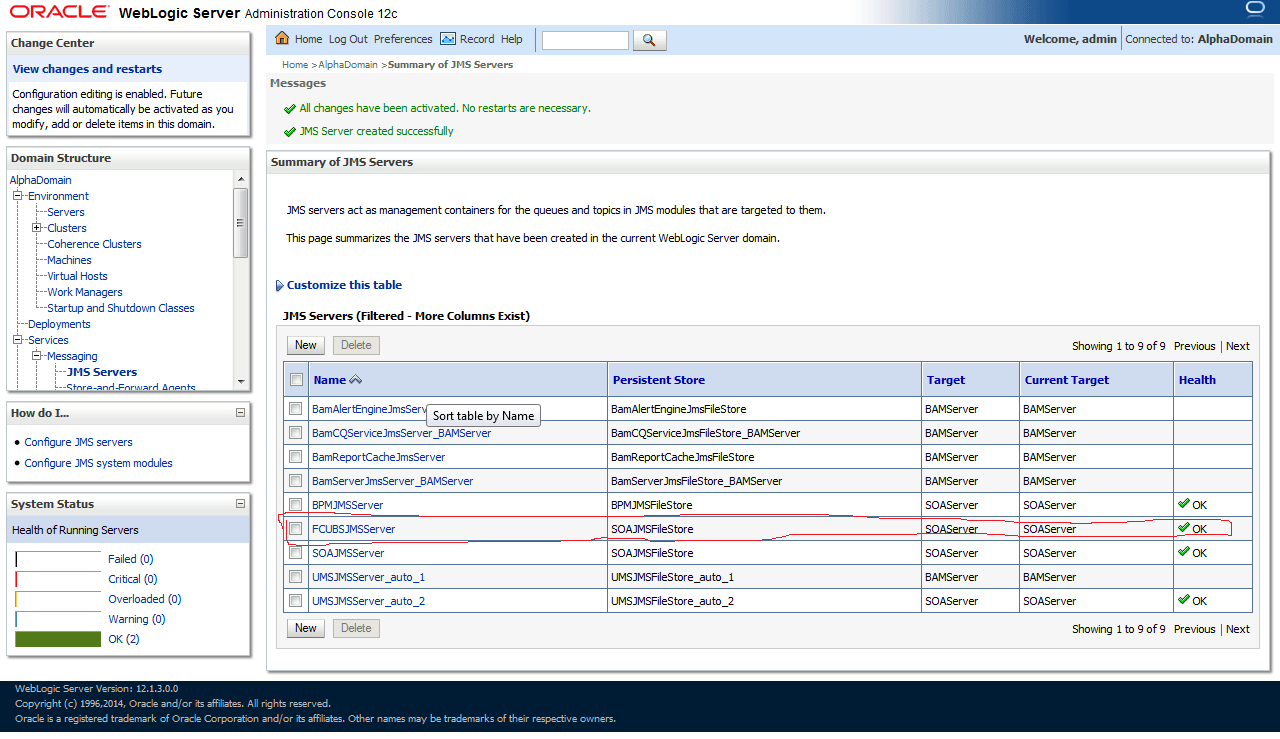Screen dimensions: 1280x739
Task: Select AlphaDomain root in the tree
Action: click(41, 180)
